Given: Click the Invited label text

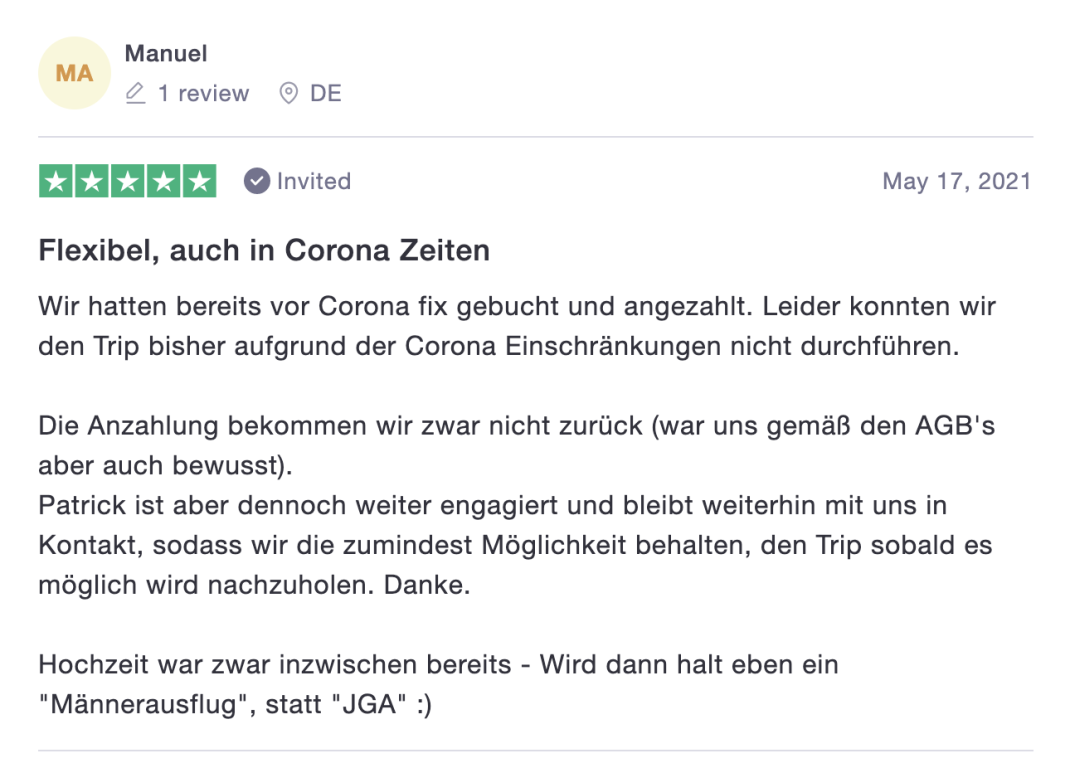Looking at the screenshot, I should click(314, 181).
